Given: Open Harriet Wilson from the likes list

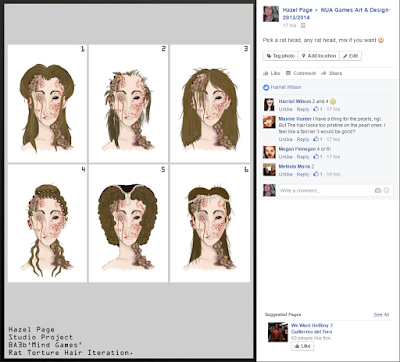Looking at the screenshot, I should pos(286,87).
